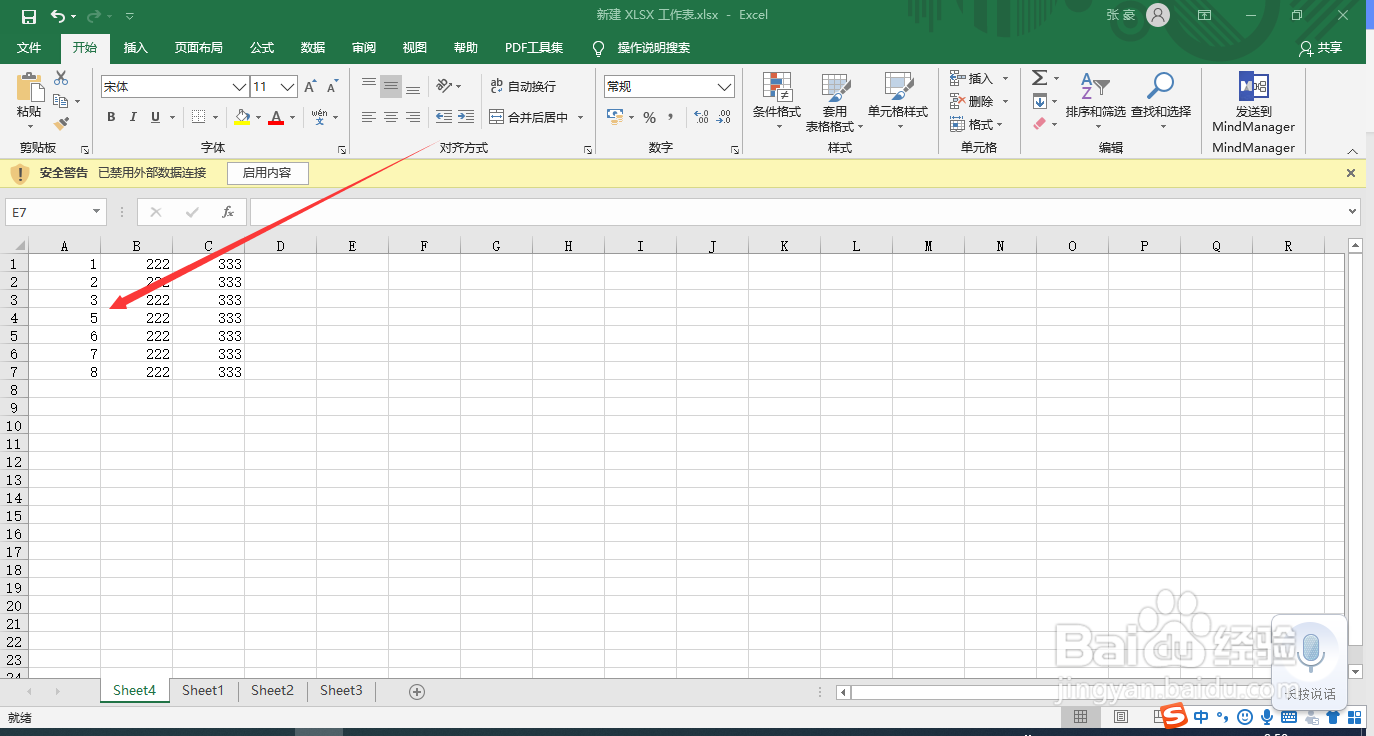Screen dimensions: 1374x736
Task: Open Cell Styles (单元格样式)
Action: tap(898, 101)
